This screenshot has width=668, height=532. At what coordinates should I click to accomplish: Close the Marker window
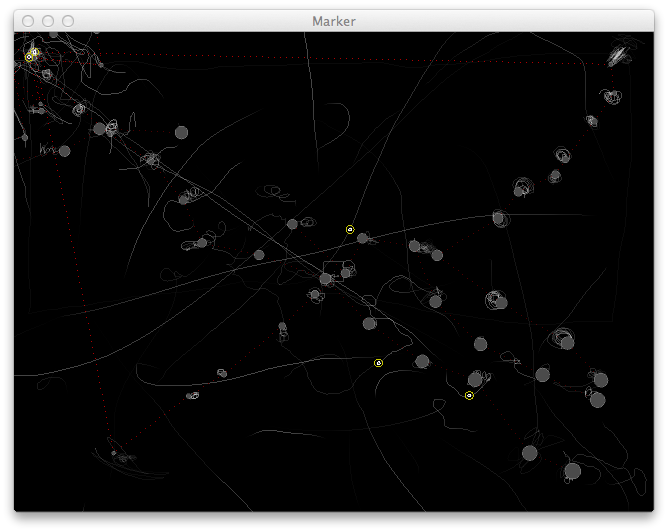click(28, 21)
